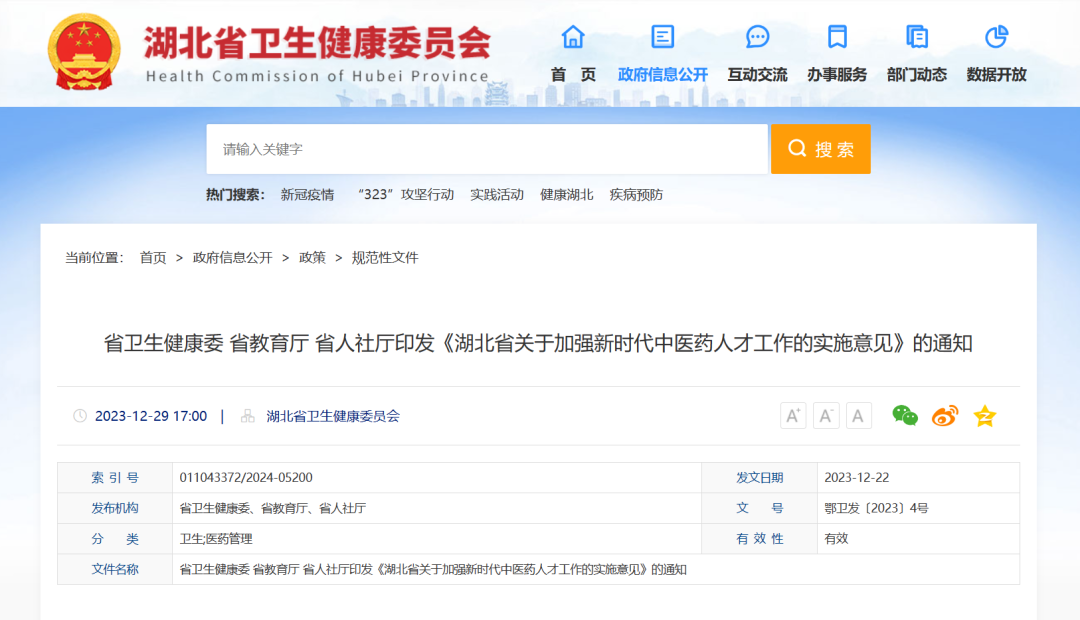Click the 文件名称 label cell
This screenshot has height=620, width=1080.
click(x=115, y=570)
